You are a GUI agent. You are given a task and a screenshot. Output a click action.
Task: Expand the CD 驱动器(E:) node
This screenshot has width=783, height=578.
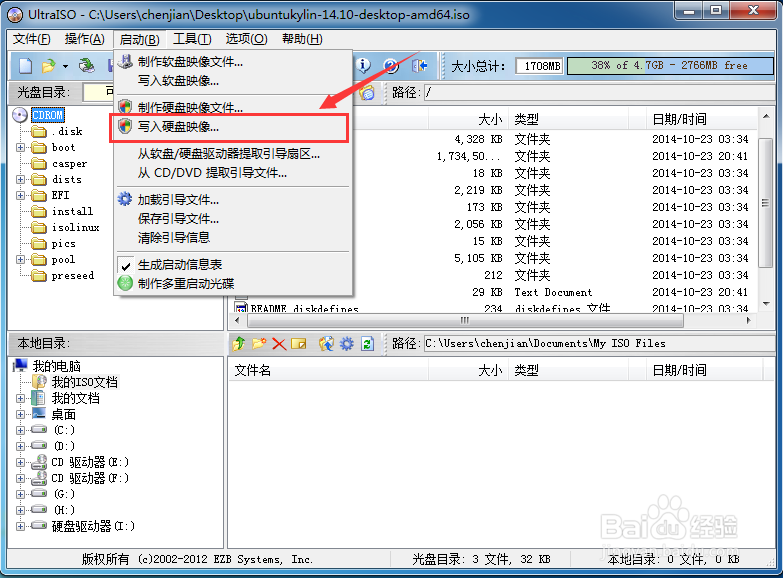tap(20, 462)
